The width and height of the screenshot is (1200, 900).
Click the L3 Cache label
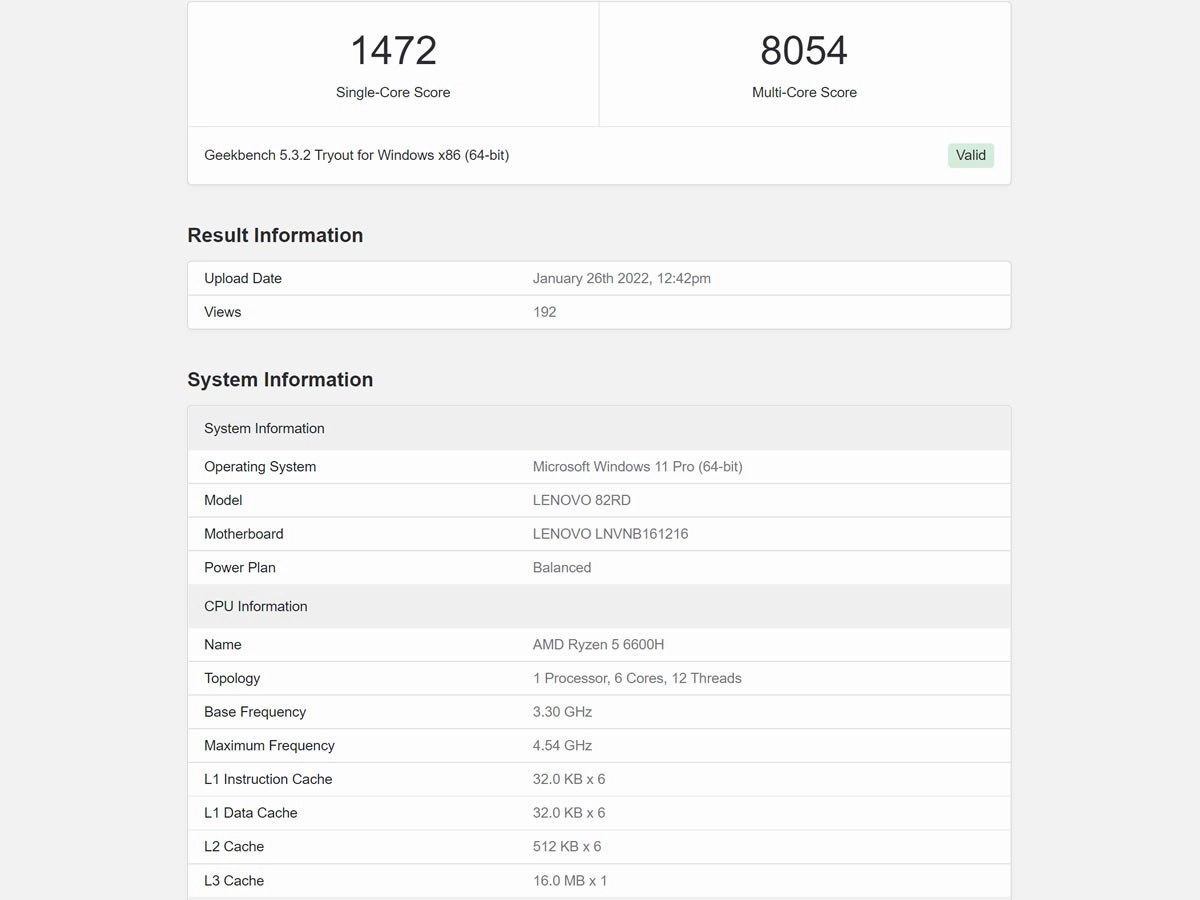(x=234, y=881)
